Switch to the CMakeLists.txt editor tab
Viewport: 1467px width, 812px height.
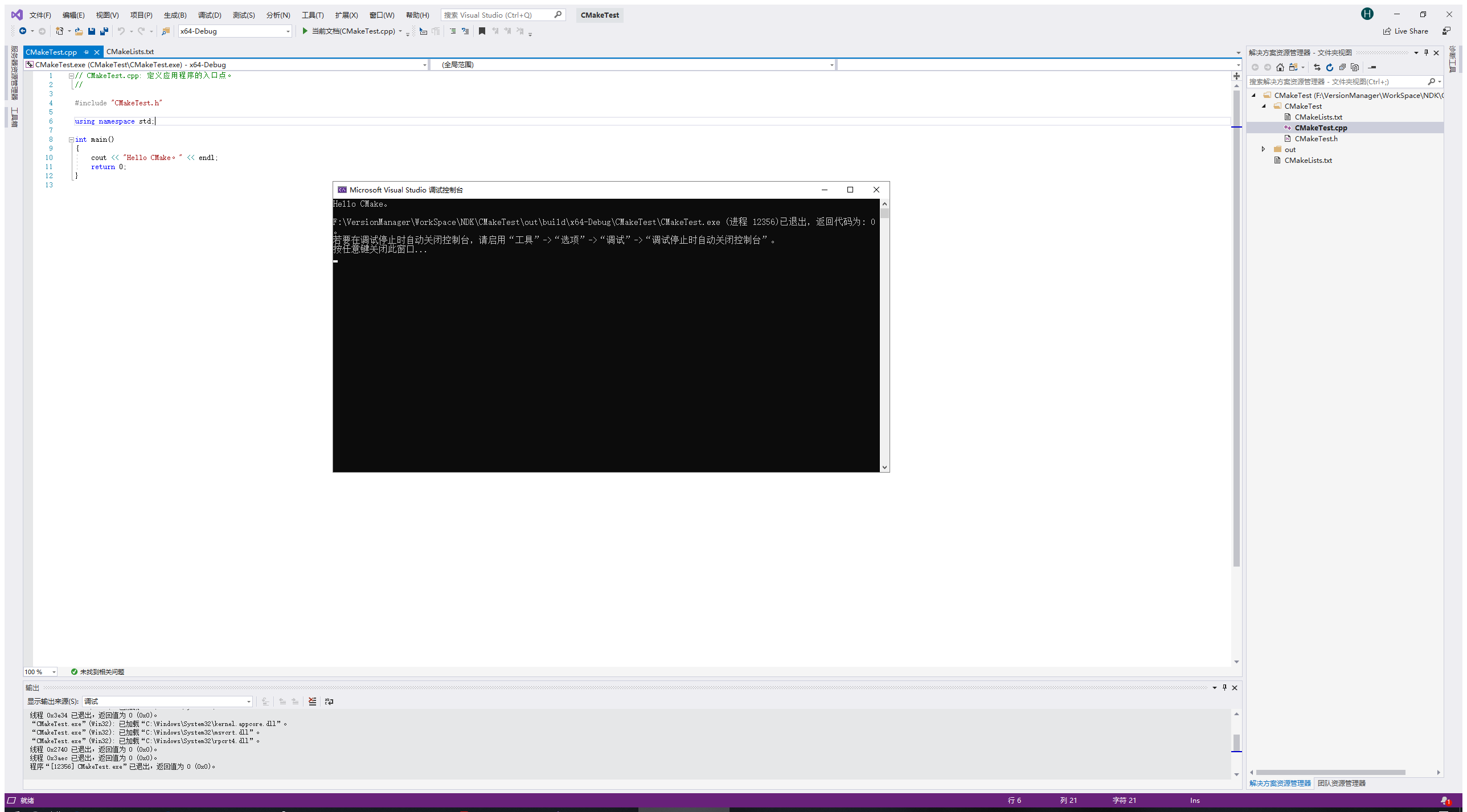tap(131, 52)
